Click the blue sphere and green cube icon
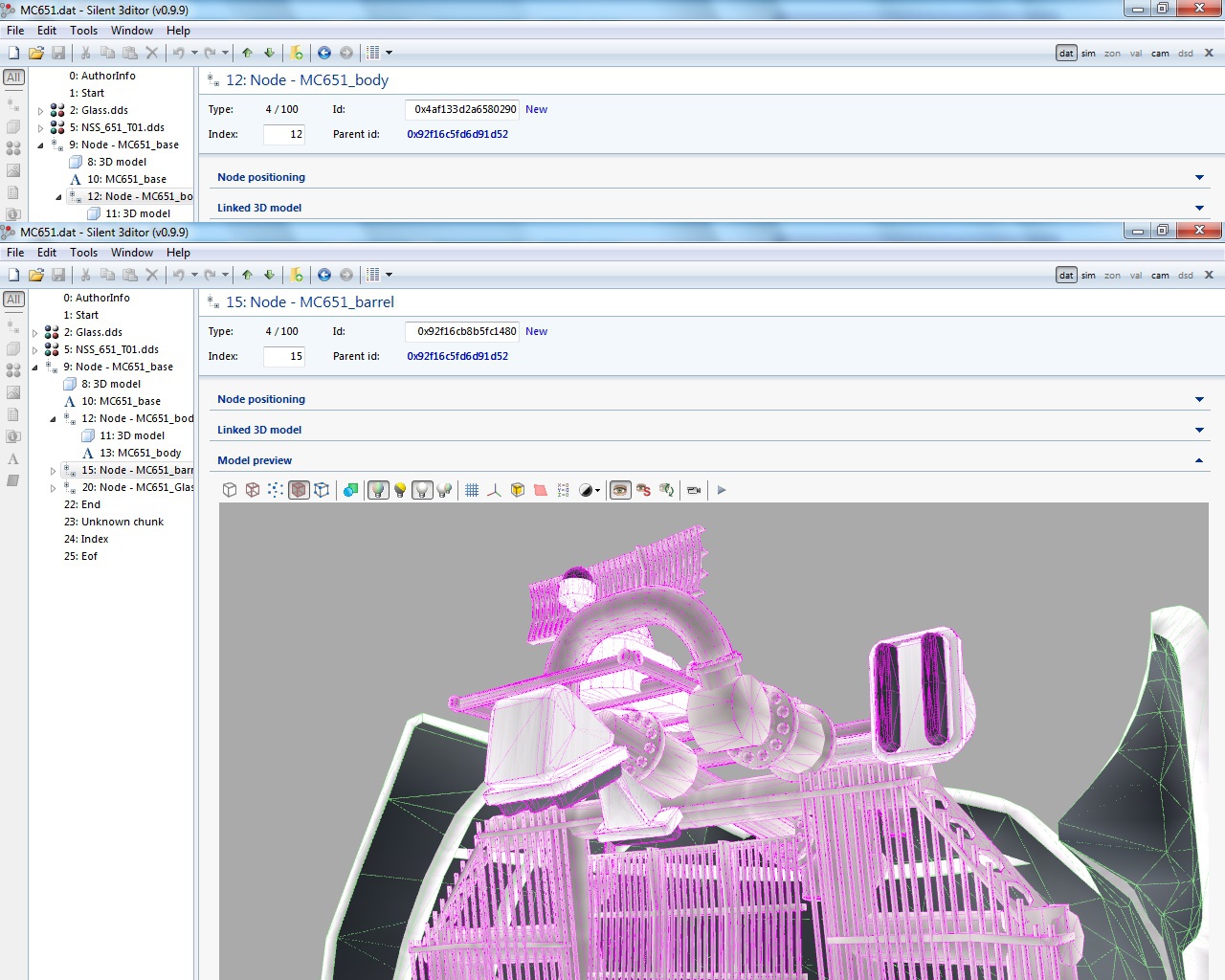Viewport: 1225px width, 980px height. (350, 490)
